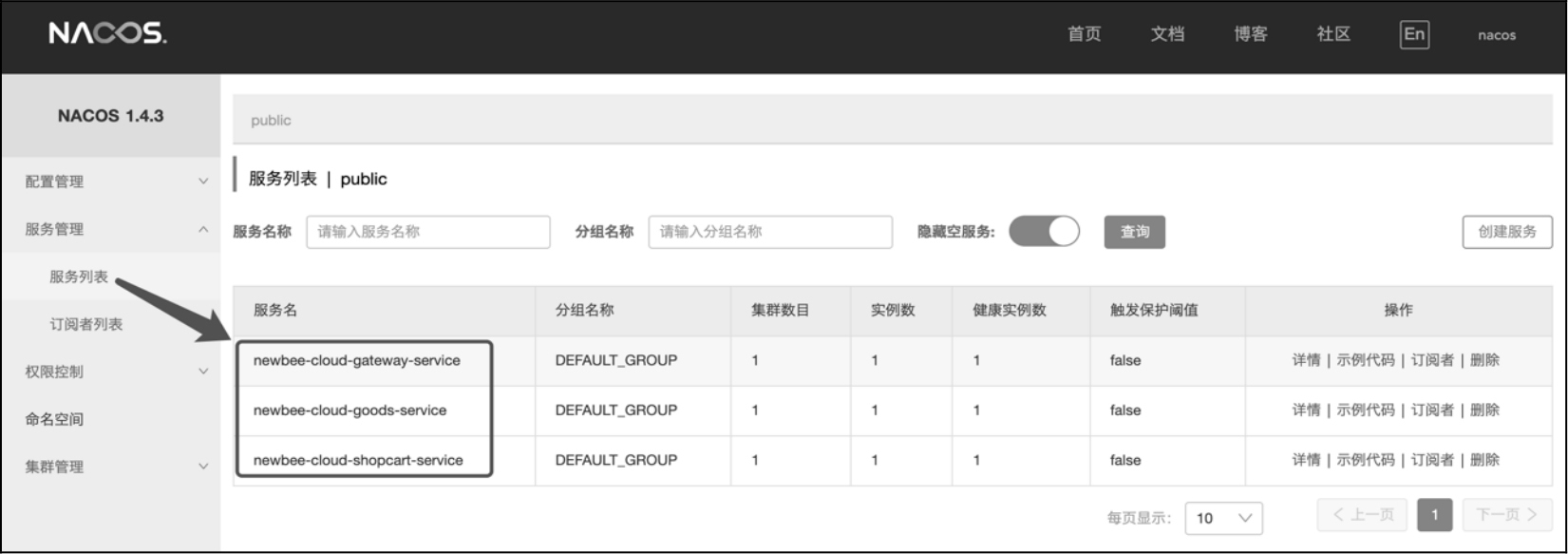Open 首页 in the top navigation
Image resolution: width=1568 pixels, height=554 pixels.
pyautogui.click(x=1085, y=34)
